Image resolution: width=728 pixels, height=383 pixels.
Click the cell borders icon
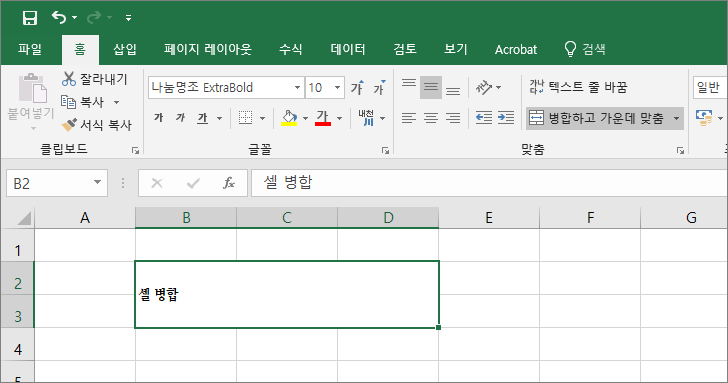[245, 118]
